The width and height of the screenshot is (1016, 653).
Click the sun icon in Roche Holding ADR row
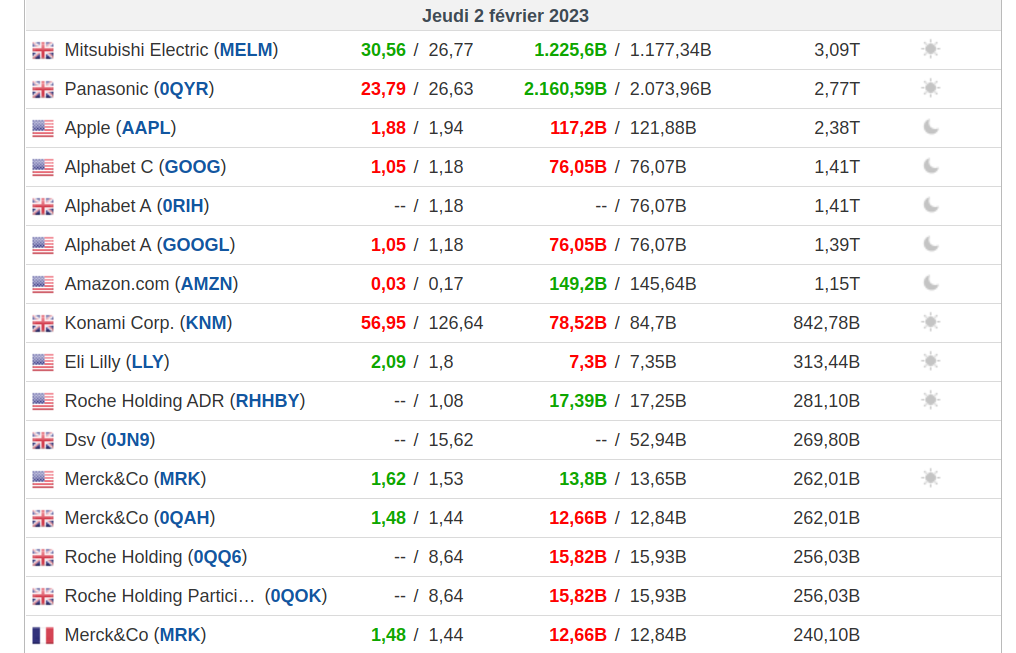click(x=930, y=400)
